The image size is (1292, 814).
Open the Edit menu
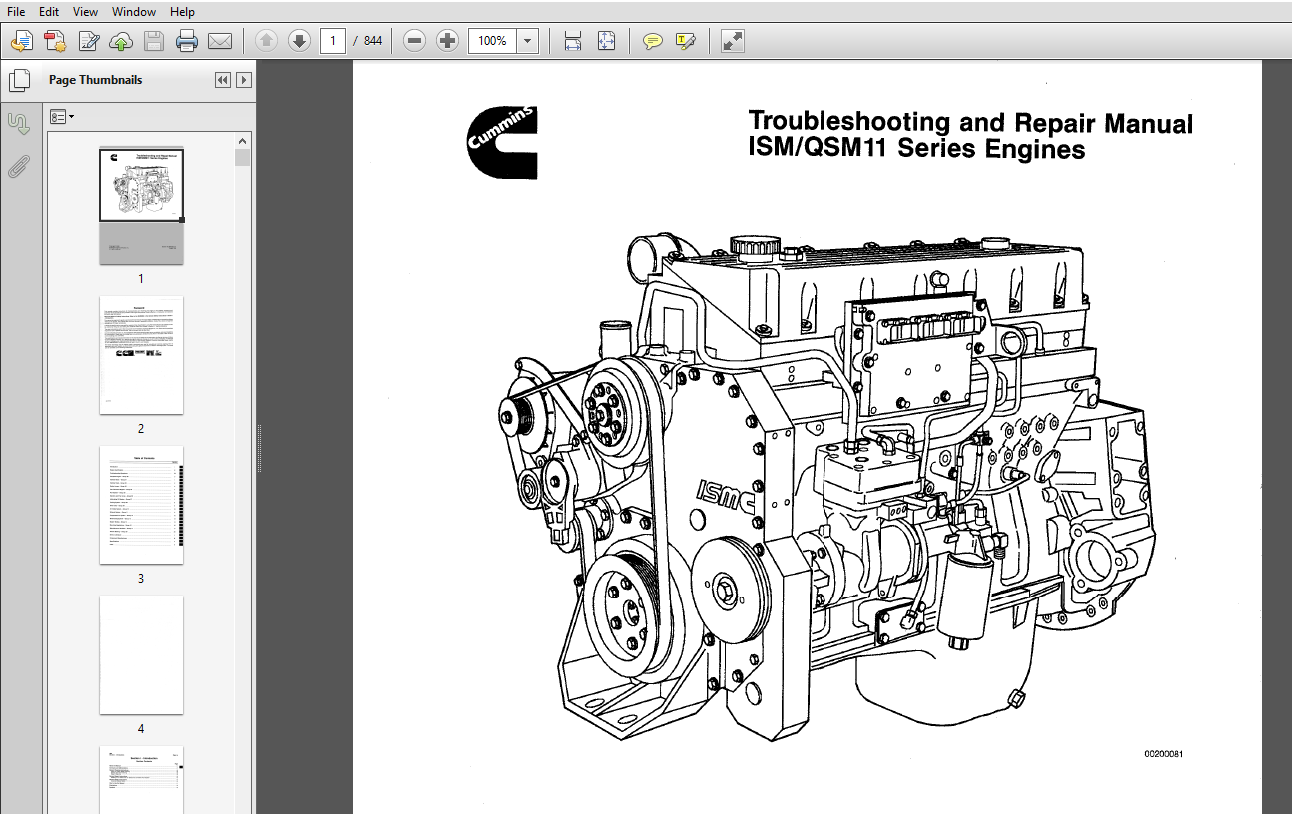point(49,12)
